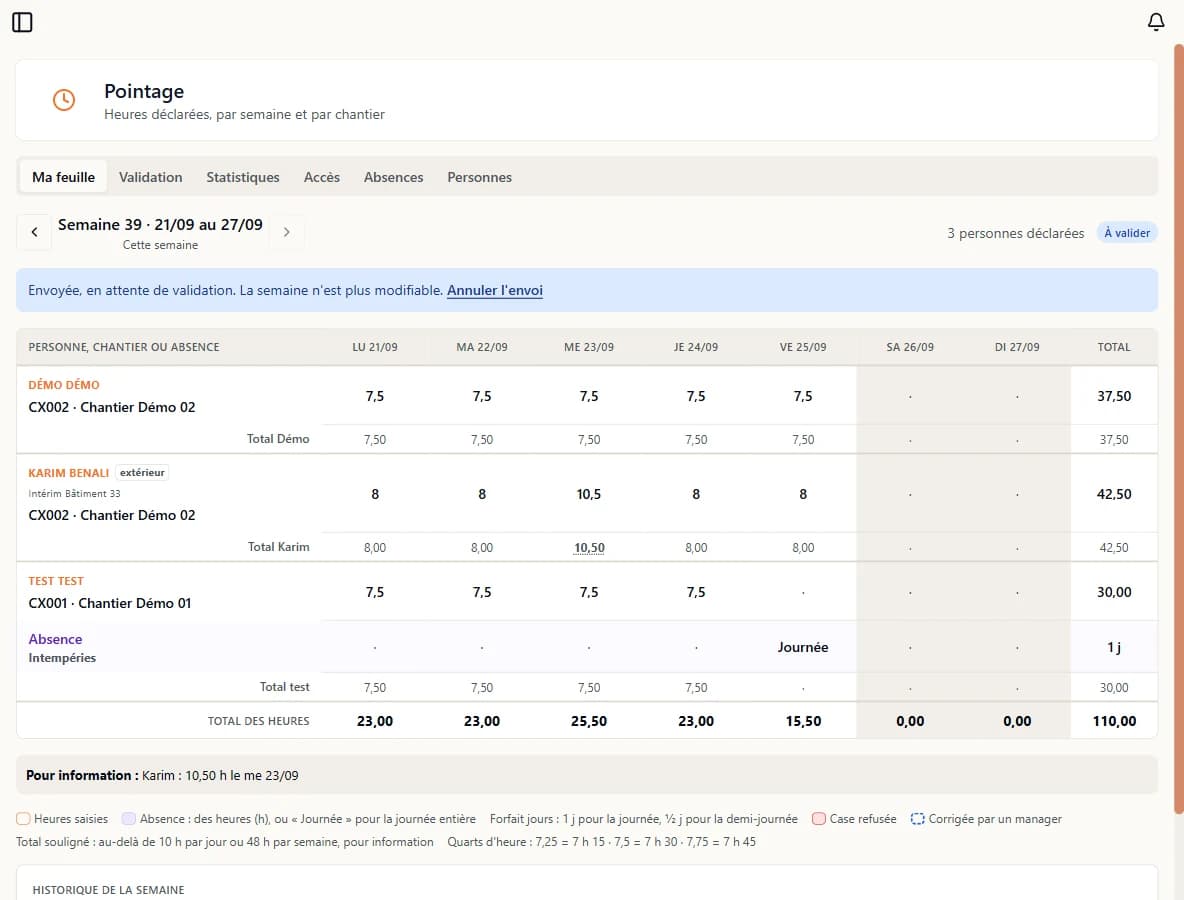The width and height of the screenshot is (1184, 900).
Task: Open the Personnes tab
Action: 479,177
